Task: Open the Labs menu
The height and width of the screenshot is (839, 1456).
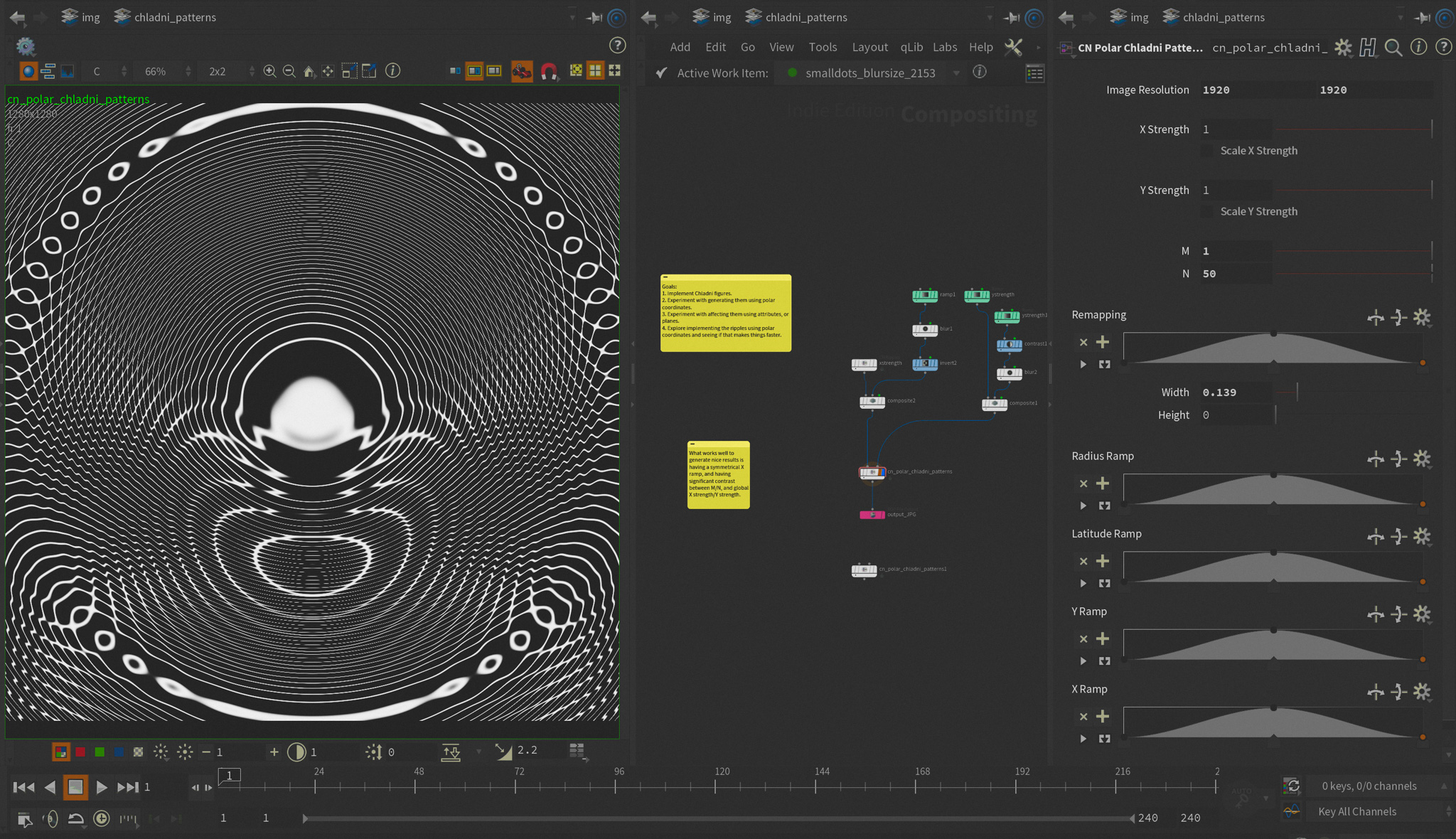Action: tap(944, 47)
